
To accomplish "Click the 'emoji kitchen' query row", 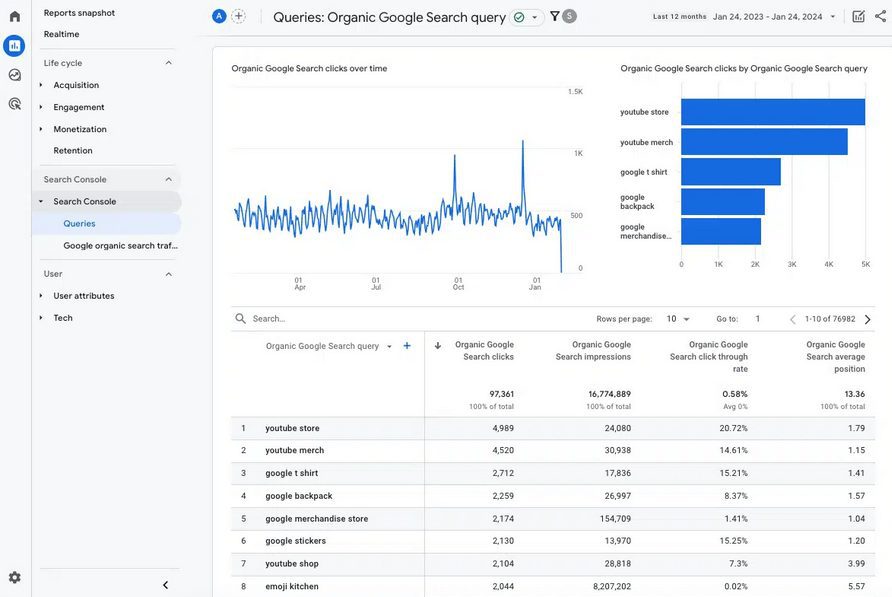I will click(x=552, y=586).
